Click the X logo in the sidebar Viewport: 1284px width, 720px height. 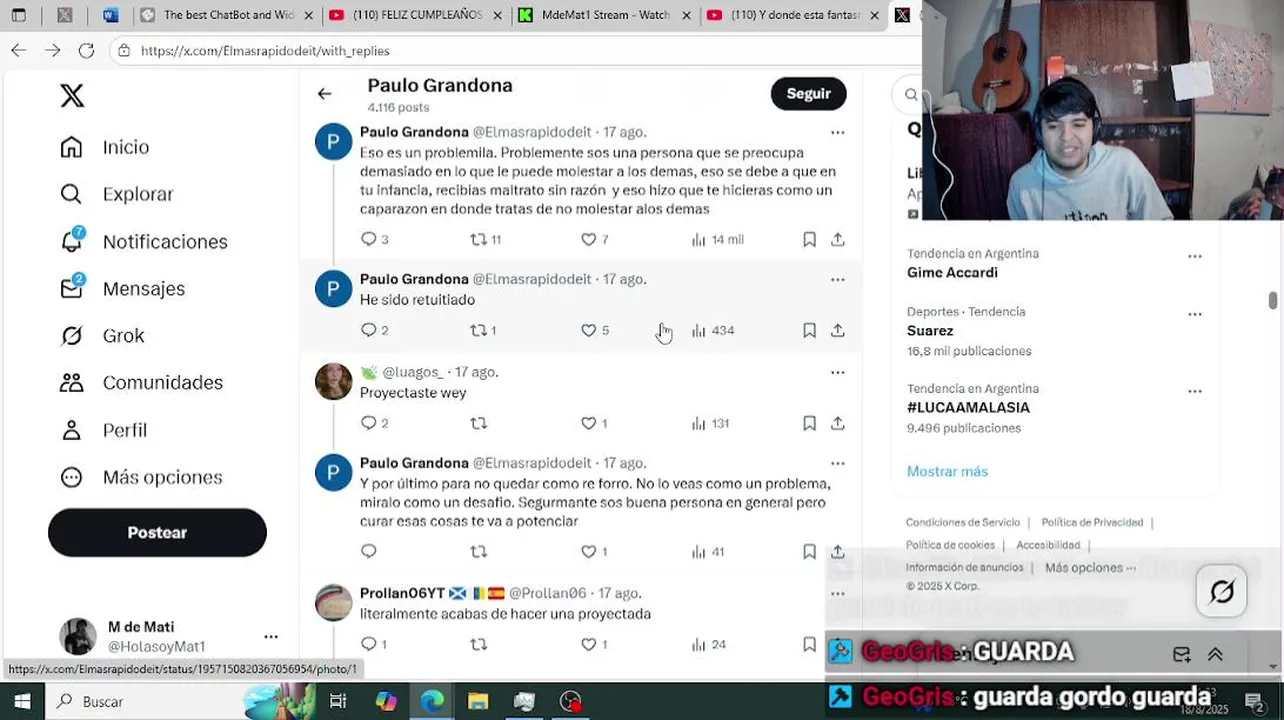click(x=72, y=95)
